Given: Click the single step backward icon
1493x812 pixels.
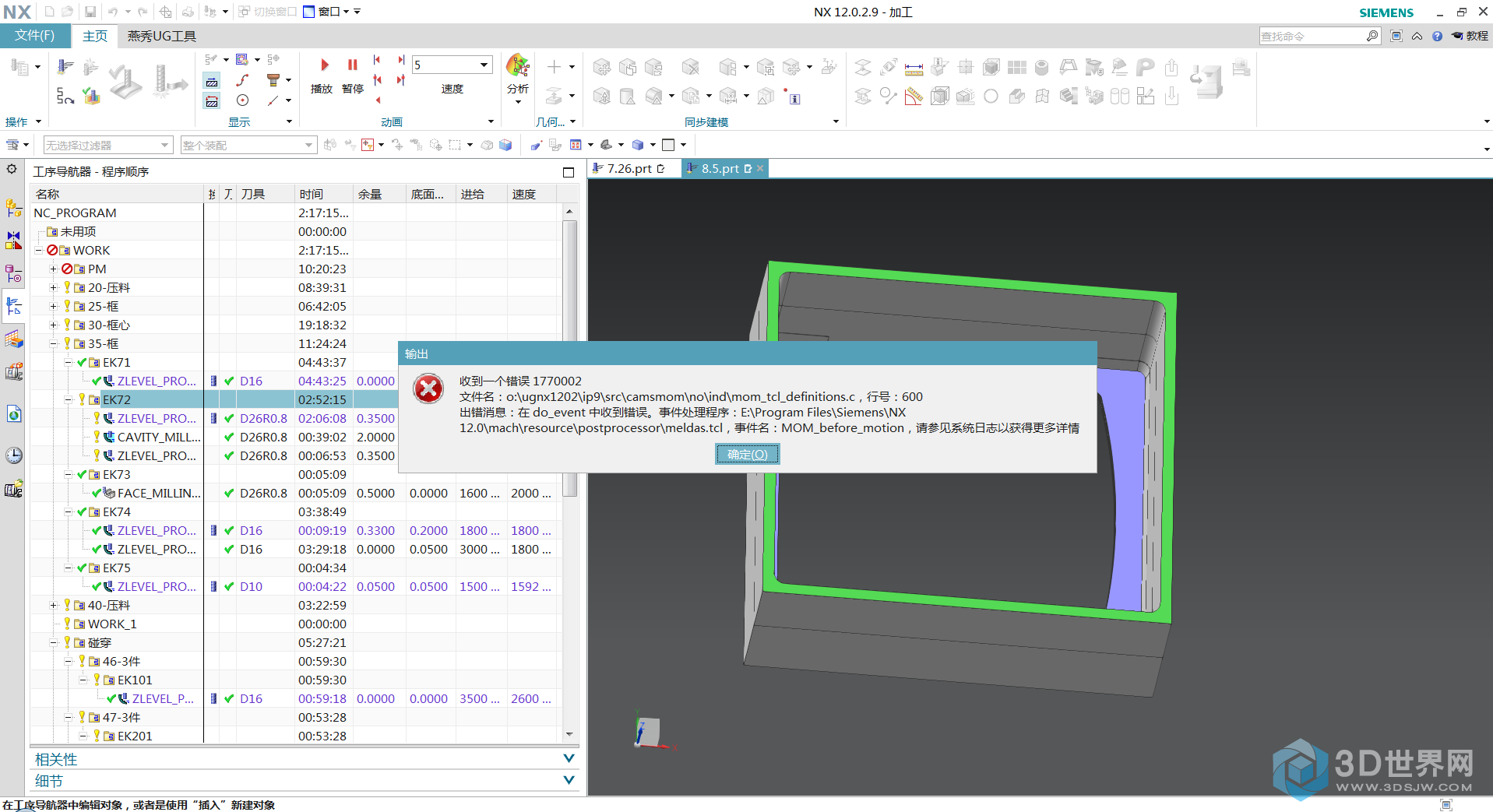Looking at the screenshot, I should (x=378, y=79).
